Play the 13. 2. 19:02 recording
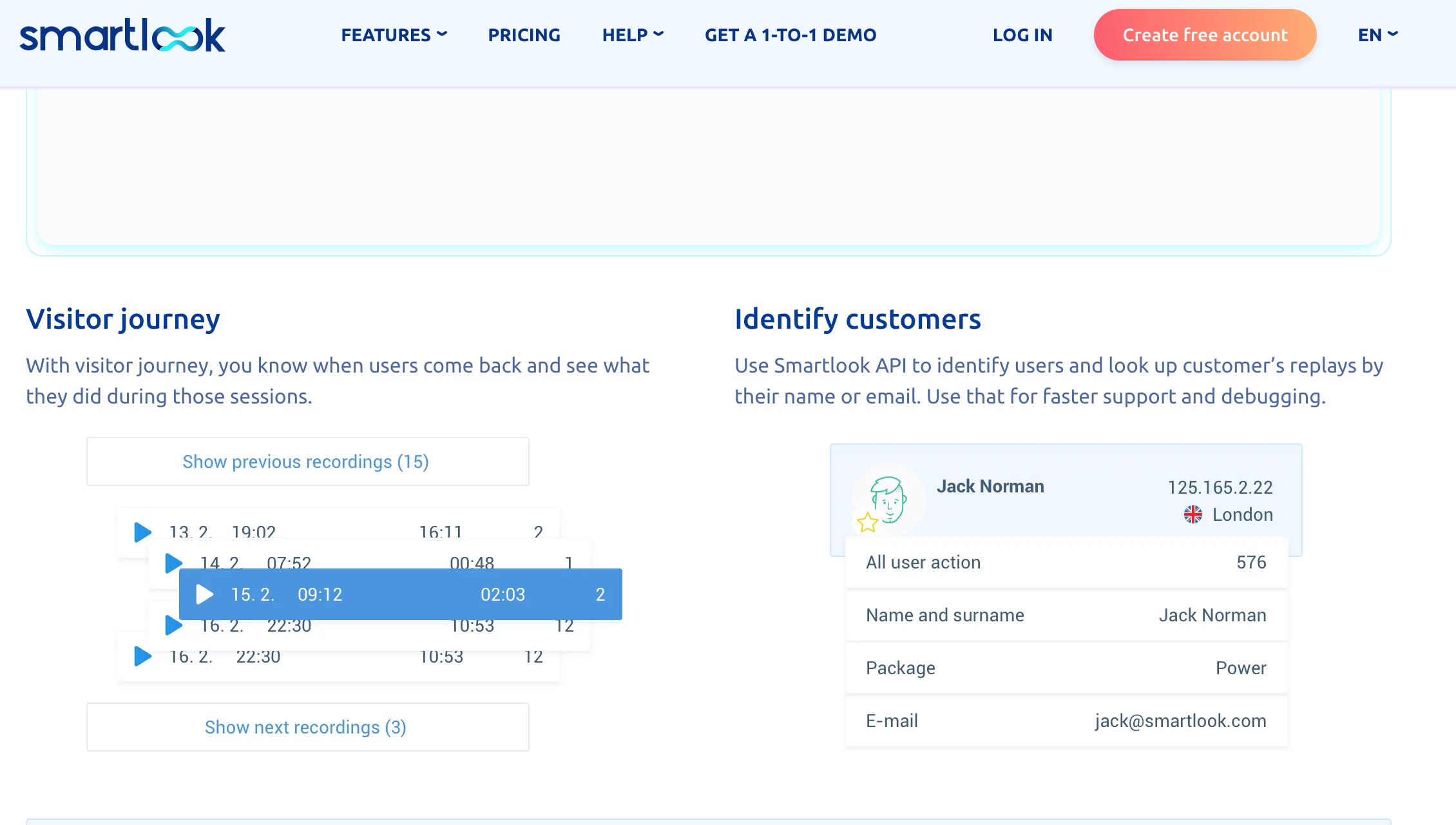Viewport: 1456px width, 825px height. 142,532
